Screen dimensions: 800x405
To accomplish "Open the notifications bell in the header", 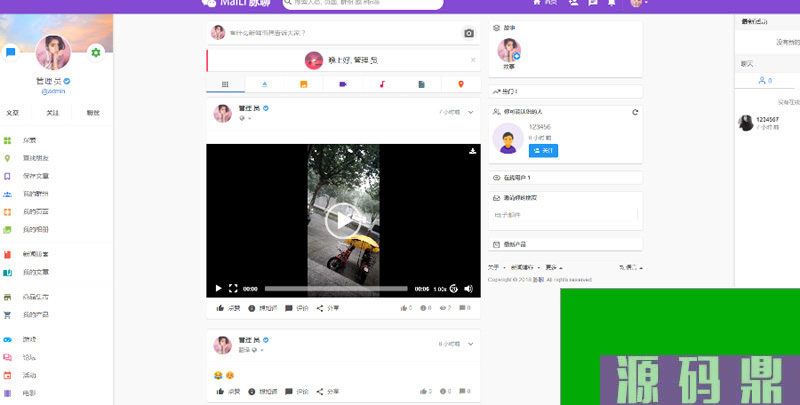I will pos(612,3).
